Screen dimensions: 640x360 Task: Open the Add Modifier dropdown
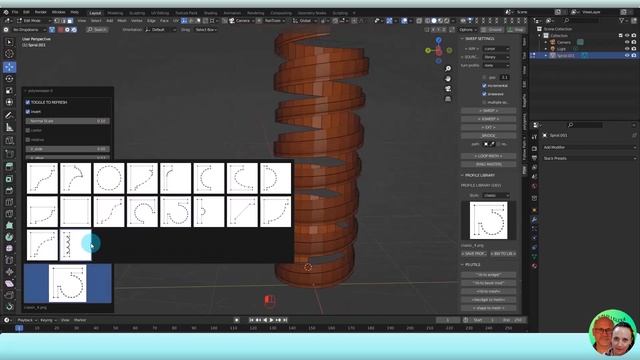pos(589,147)
